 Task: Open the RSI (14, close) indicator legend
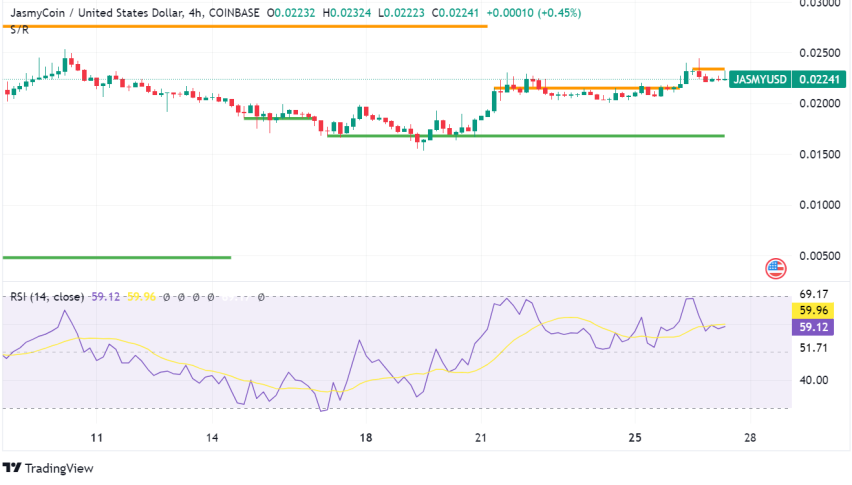pos(46,297)
